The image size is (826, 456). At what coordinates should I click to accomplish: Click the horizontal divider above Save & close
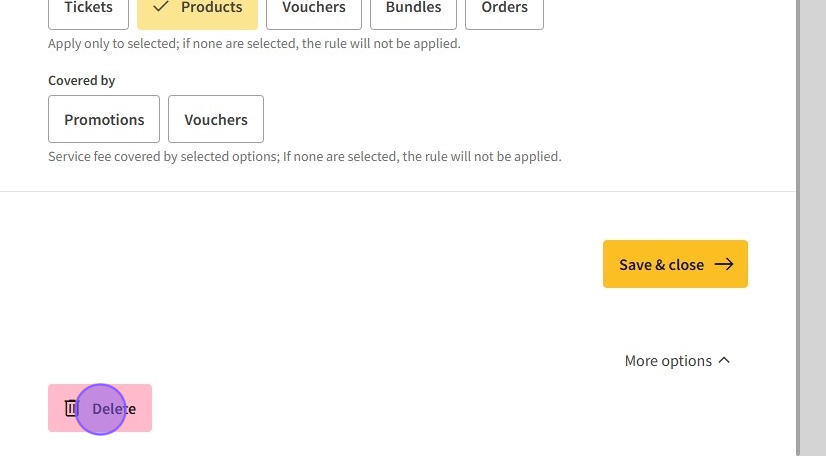pos(398,191)
